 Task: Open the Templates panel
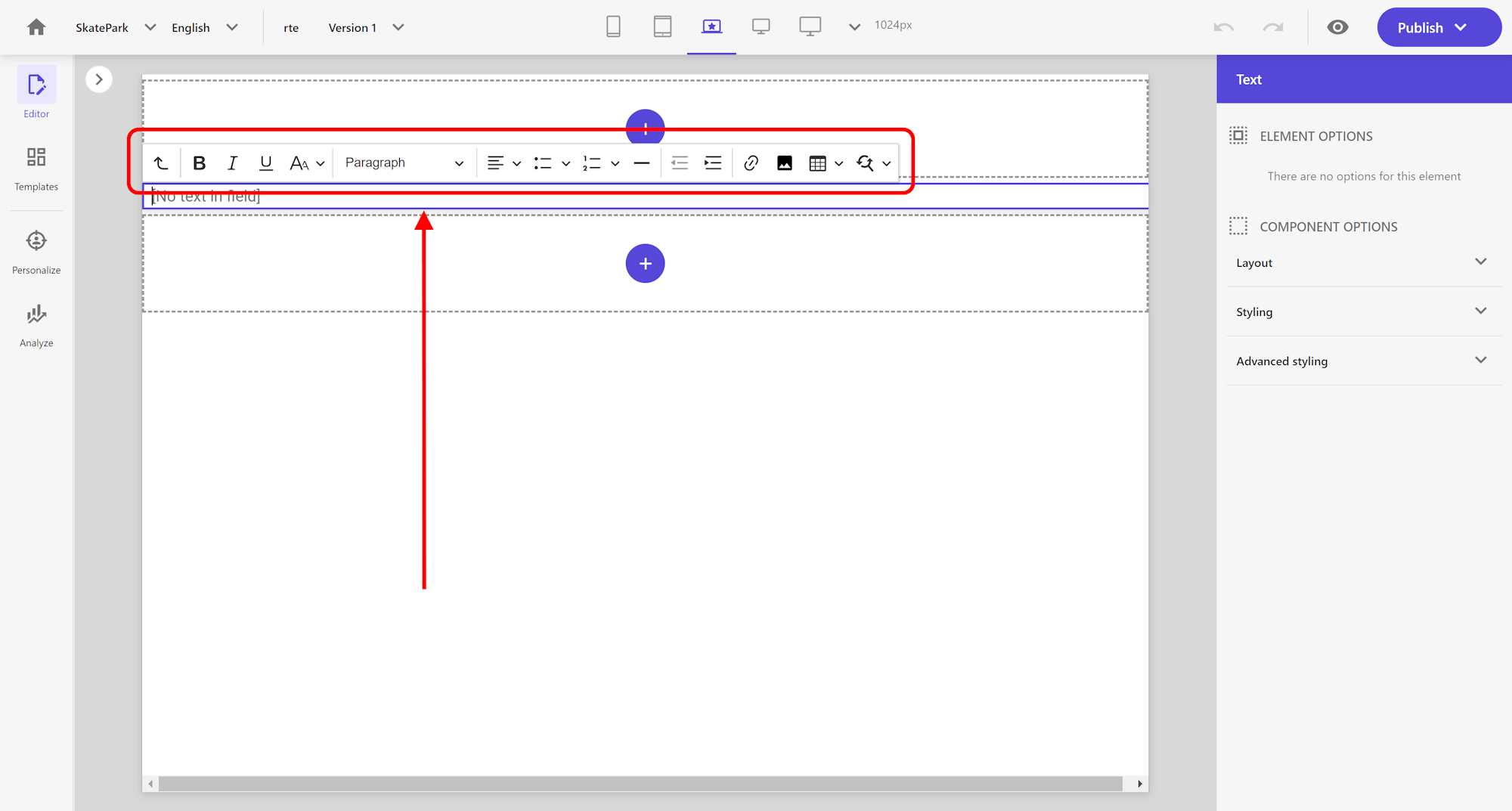(x=36, y=169)
